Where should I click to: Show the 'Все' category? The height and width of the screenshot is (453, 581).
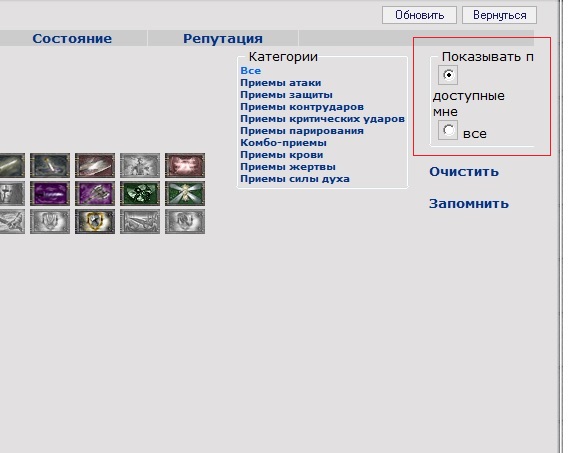point(250,71)
